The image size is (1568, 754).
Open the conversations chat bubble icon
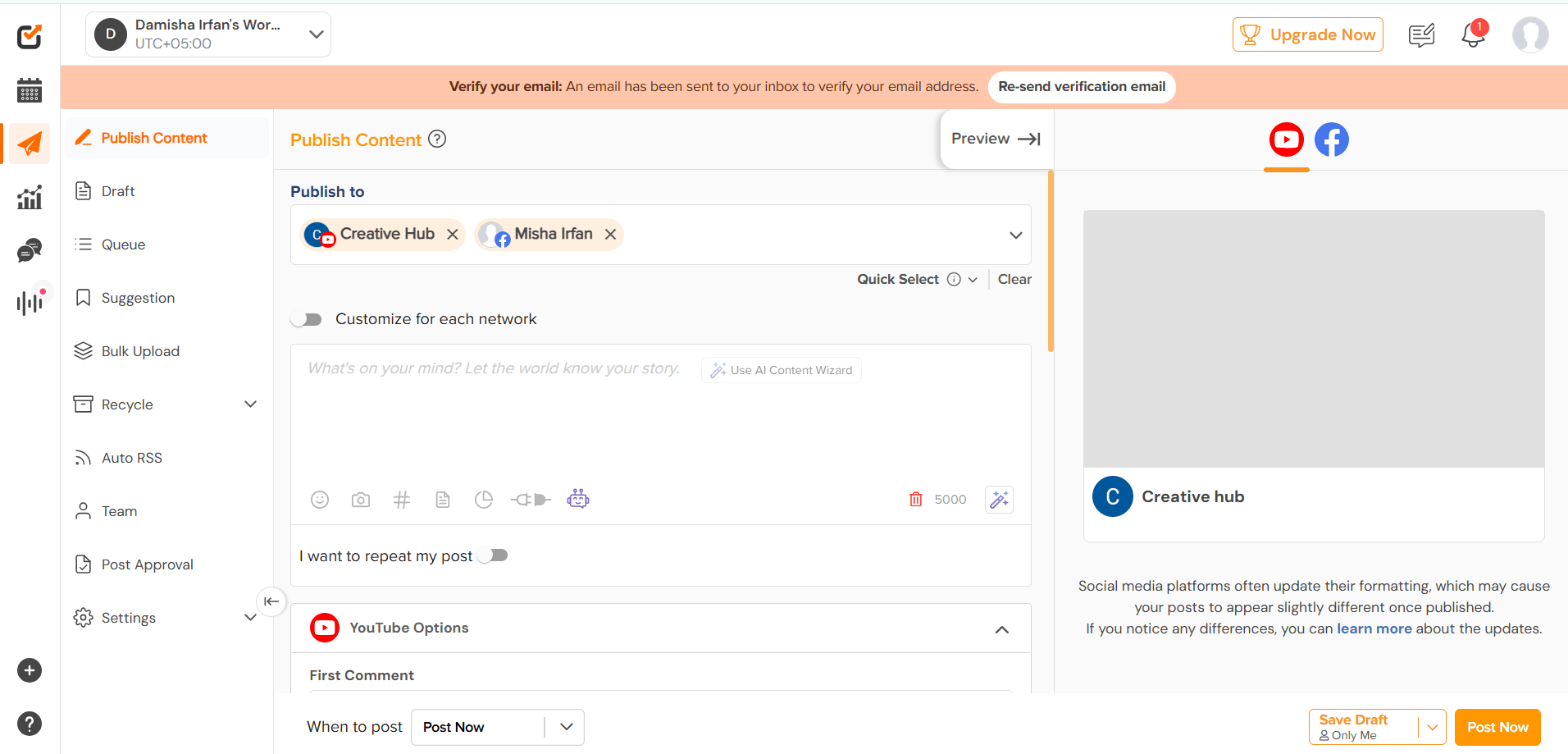coord(30,250)
